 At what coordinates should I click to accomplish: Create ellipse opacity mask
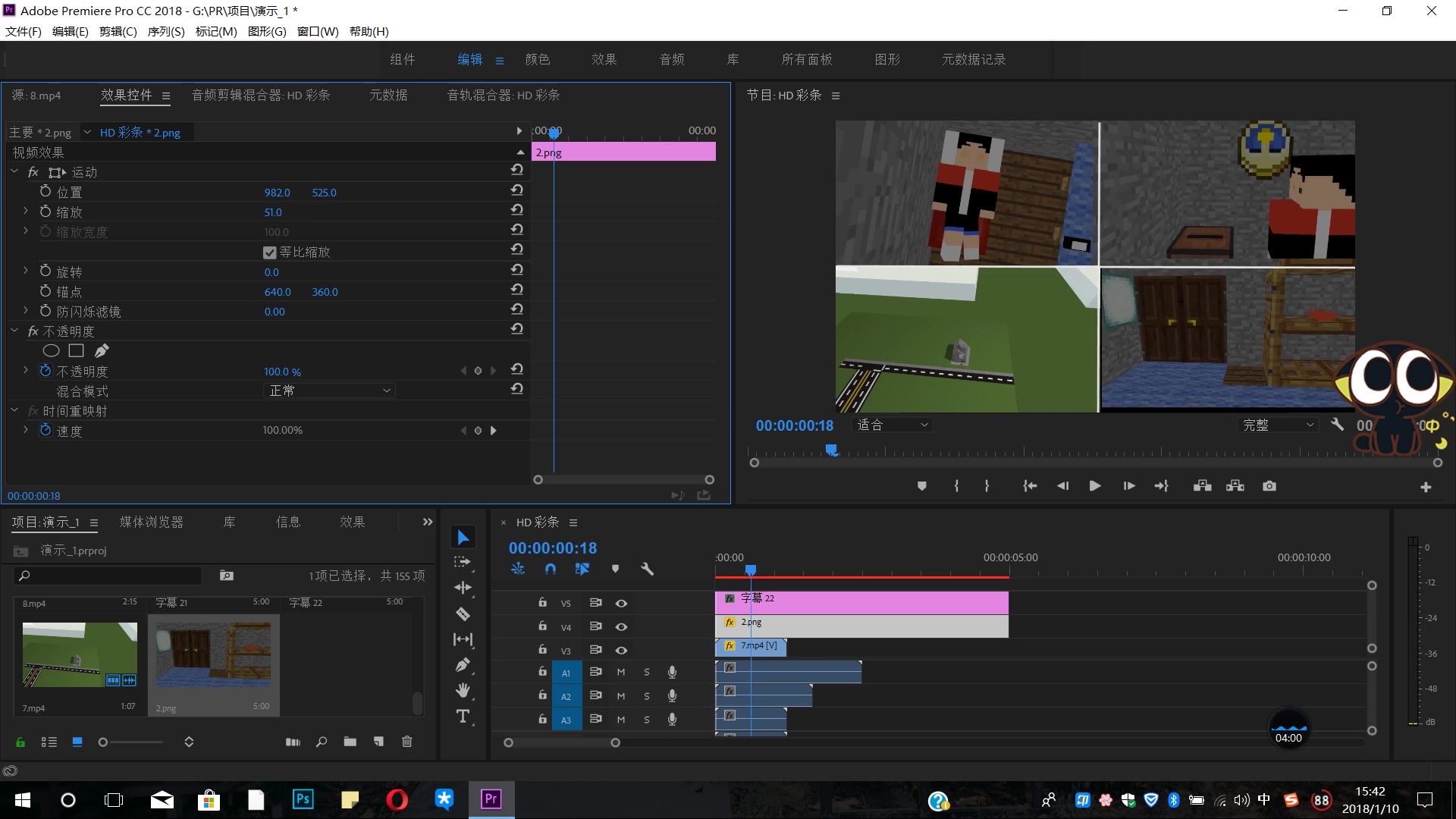51,350
